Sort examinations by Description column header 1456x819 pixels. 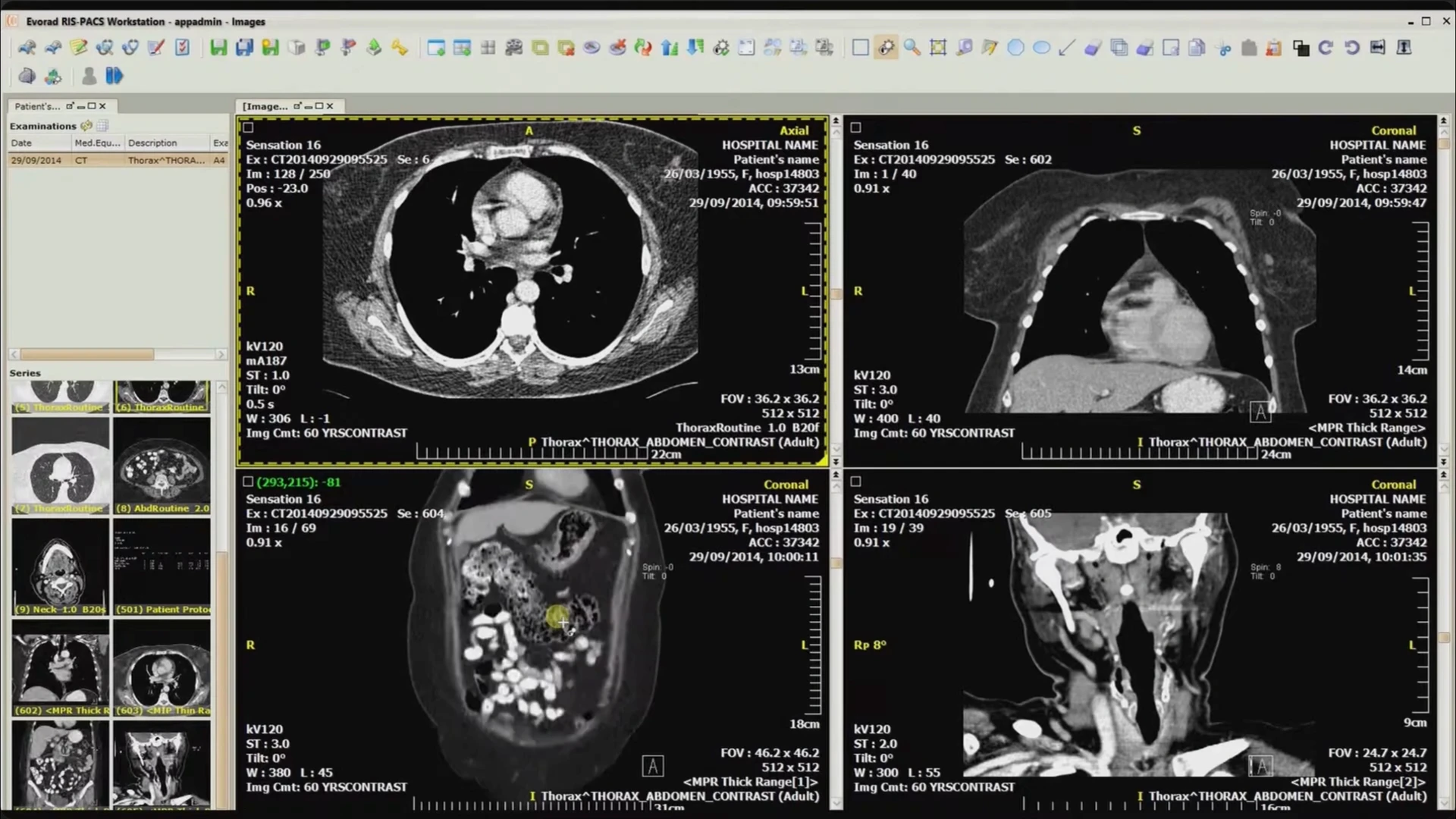(166, 143)
